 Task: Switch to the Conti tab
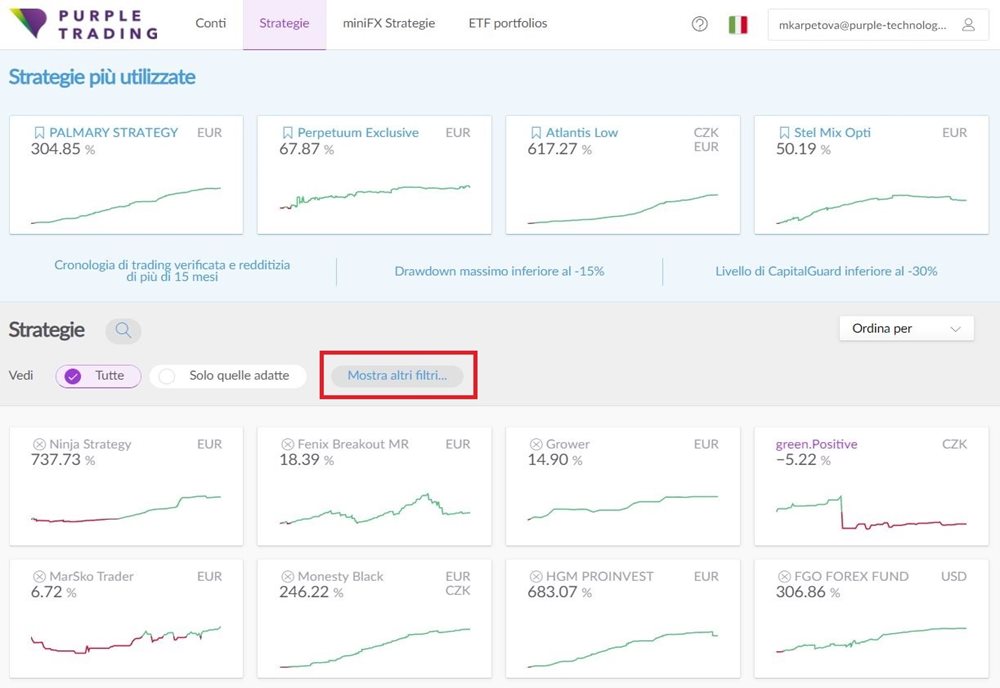click(x=210, y=24)
